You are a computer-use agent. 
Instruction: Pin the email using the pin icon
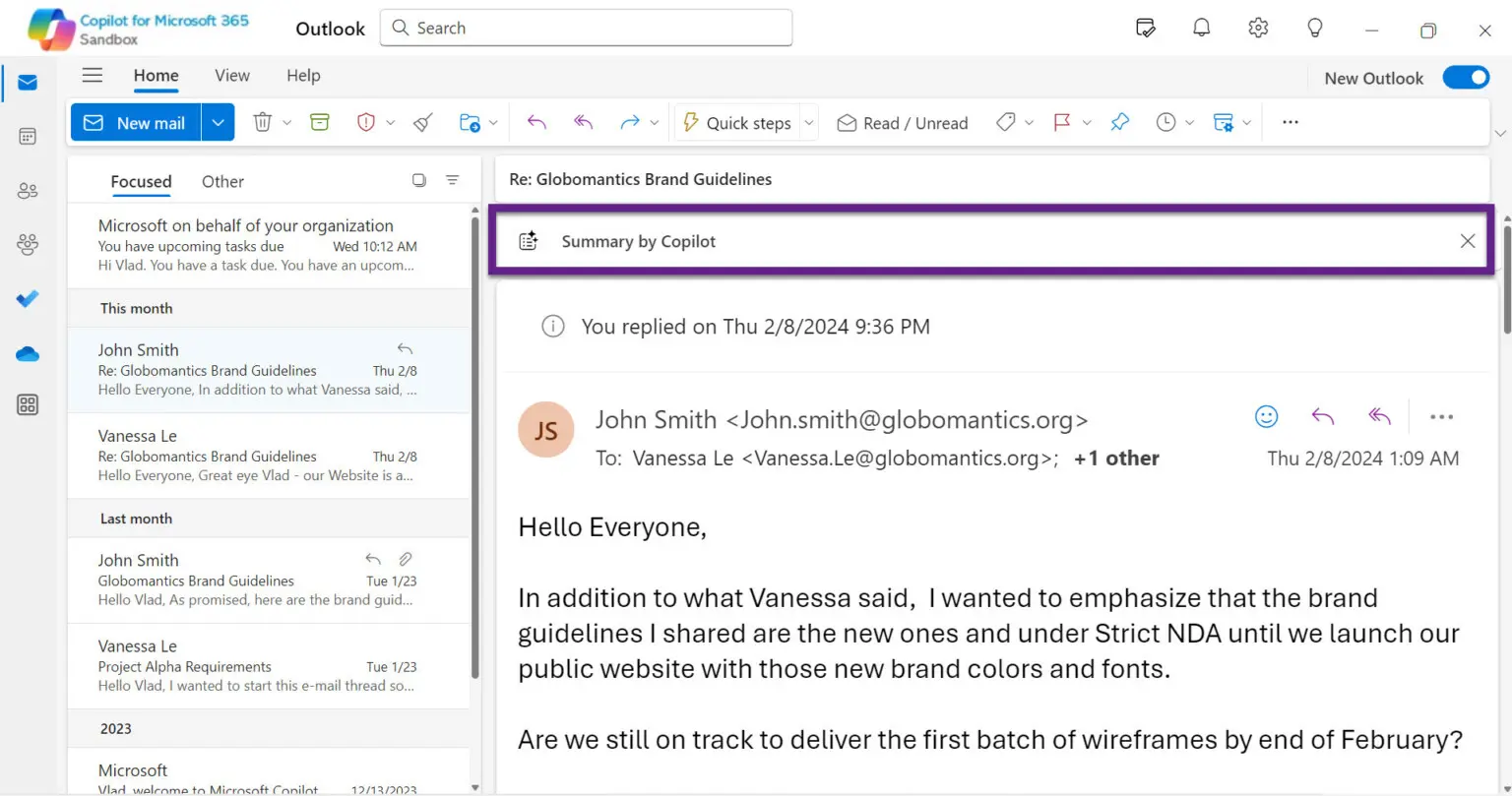[x=1119, y=122]
